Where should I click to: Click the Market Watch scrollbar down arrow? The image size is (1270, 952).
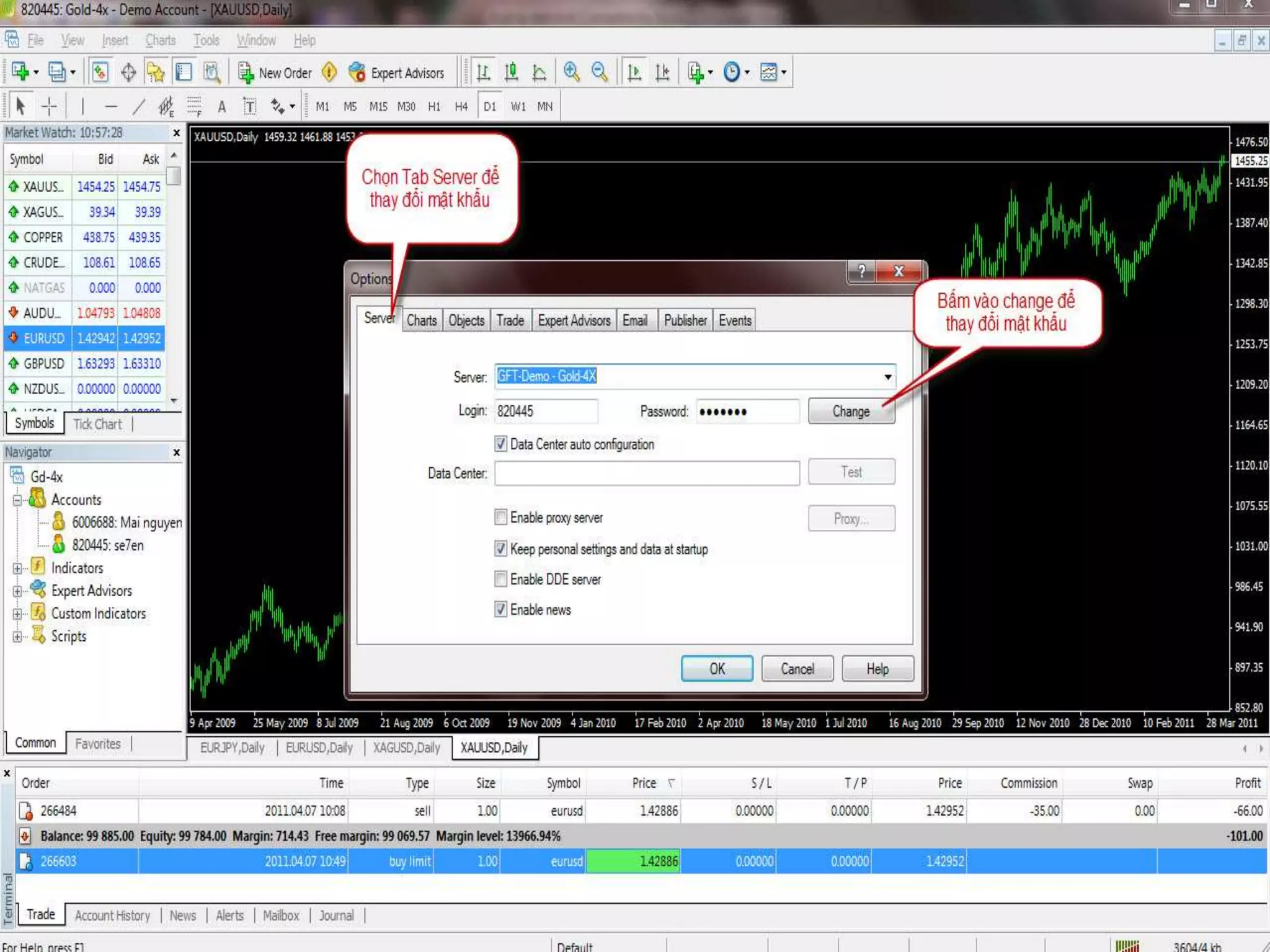pyautogui.click(x=174, y=401)
